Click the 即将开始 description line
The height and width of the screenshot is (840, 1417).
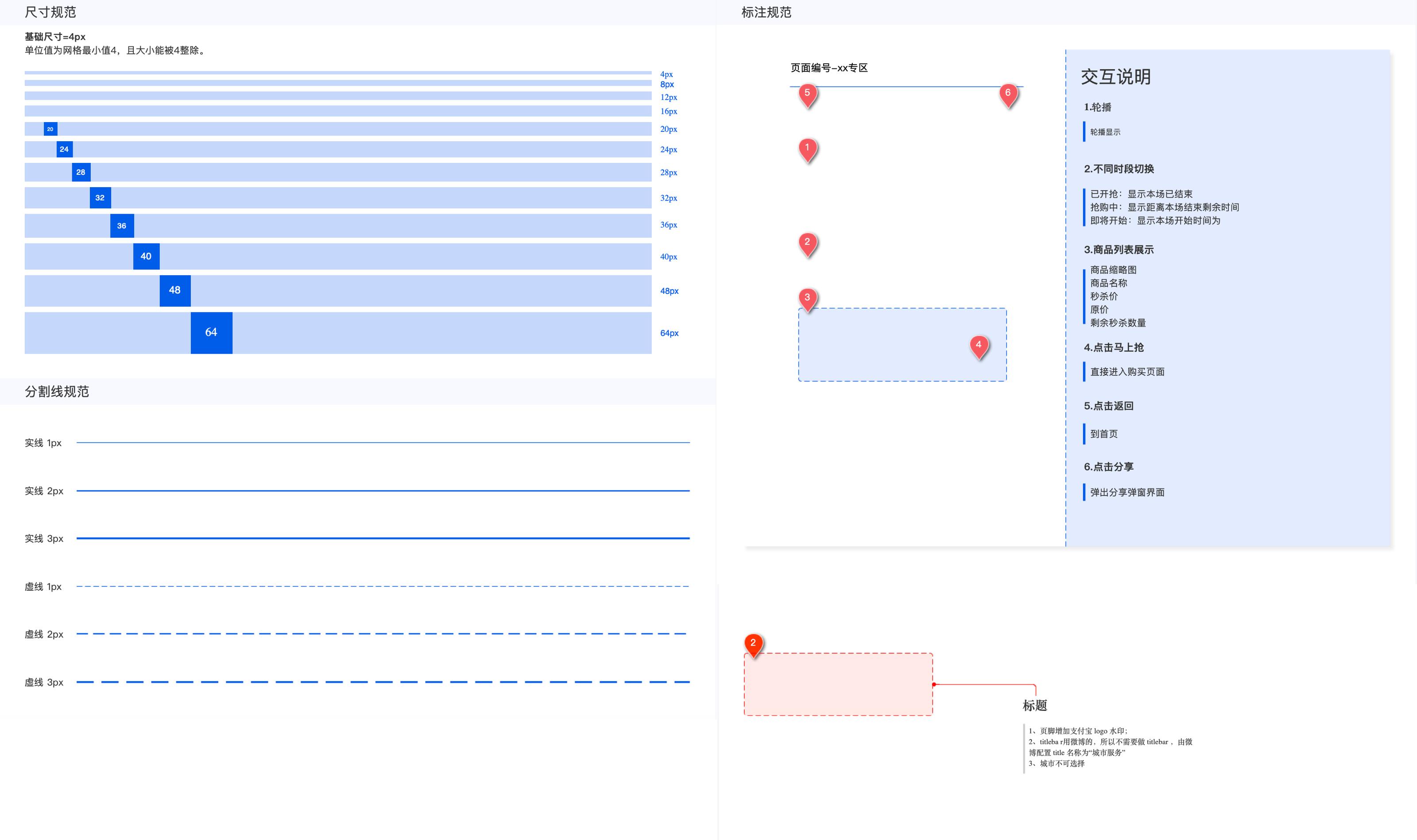coord(1155,220)
